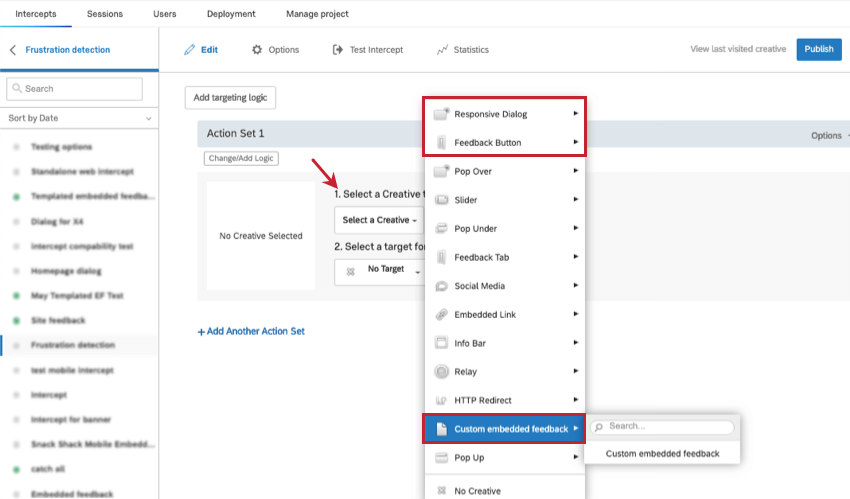Choose Pop Over from creative menu
The image size is (850, 499).
[473, 171]
